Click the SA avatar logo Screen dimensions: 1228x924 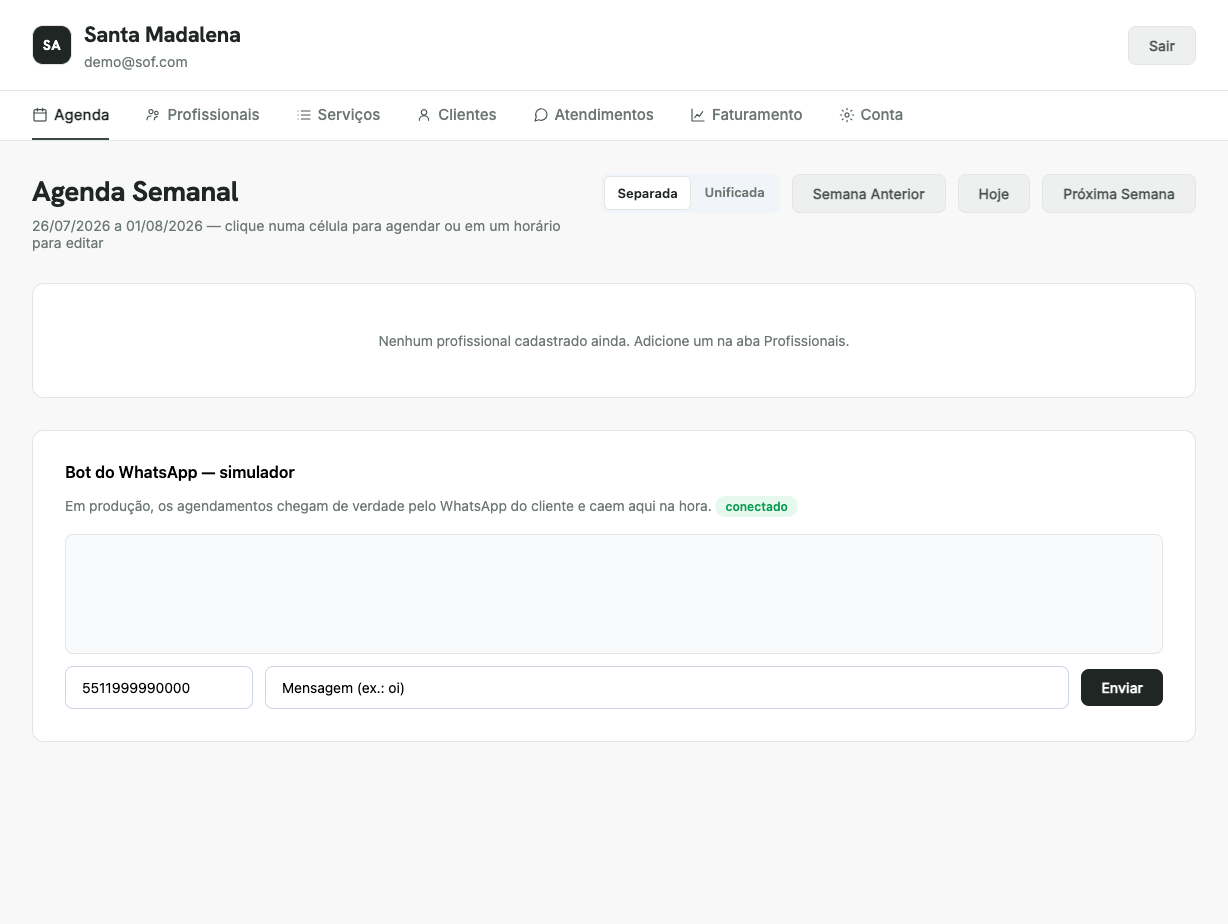pyautogui.click(x=52, y=45)
